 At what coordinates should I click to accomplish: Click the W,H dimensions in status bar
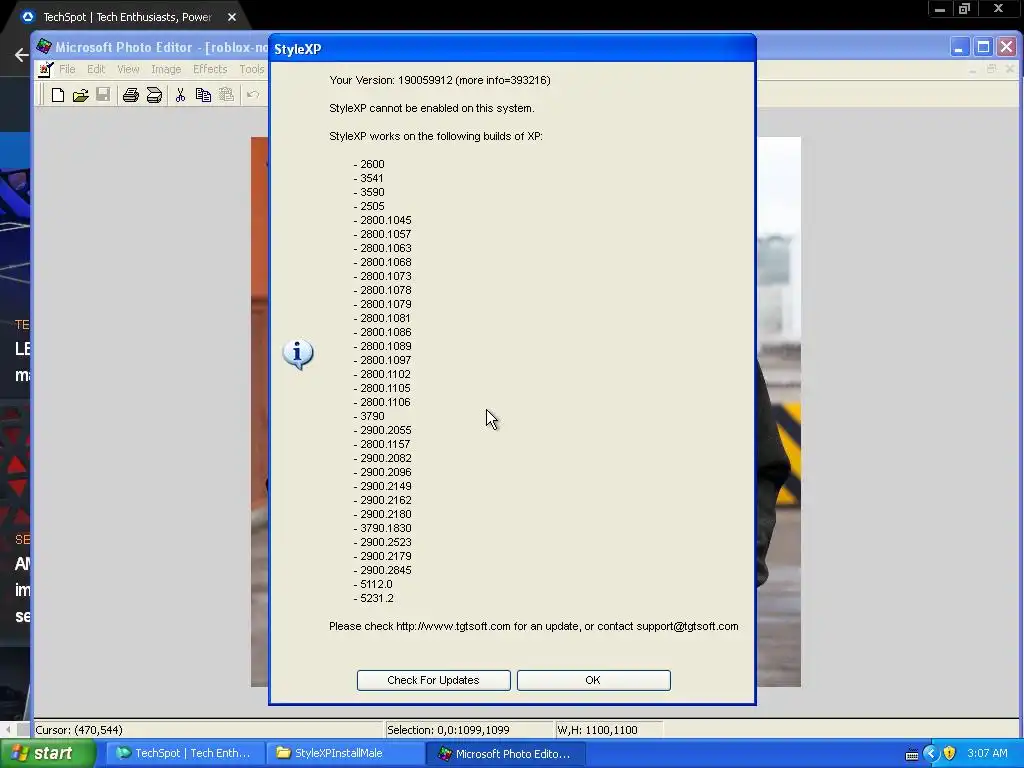pos(598,730)
